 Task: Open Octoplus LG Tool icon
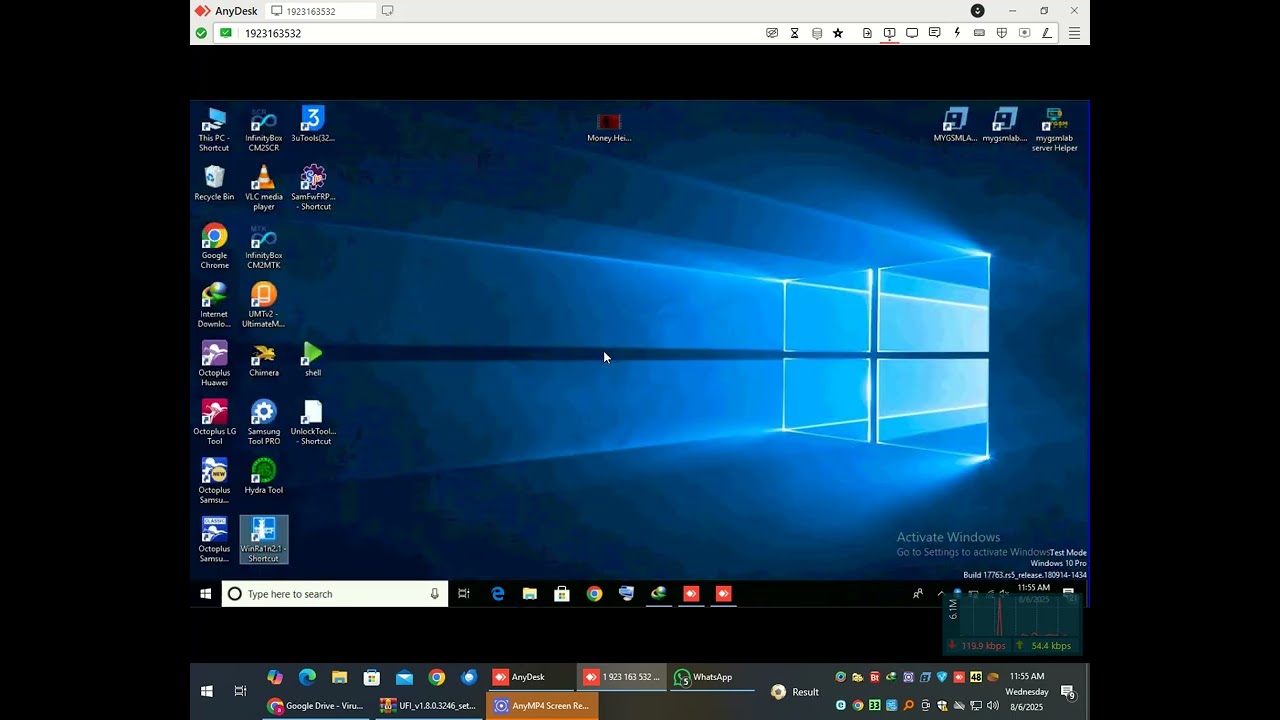[x=214, y=423]
